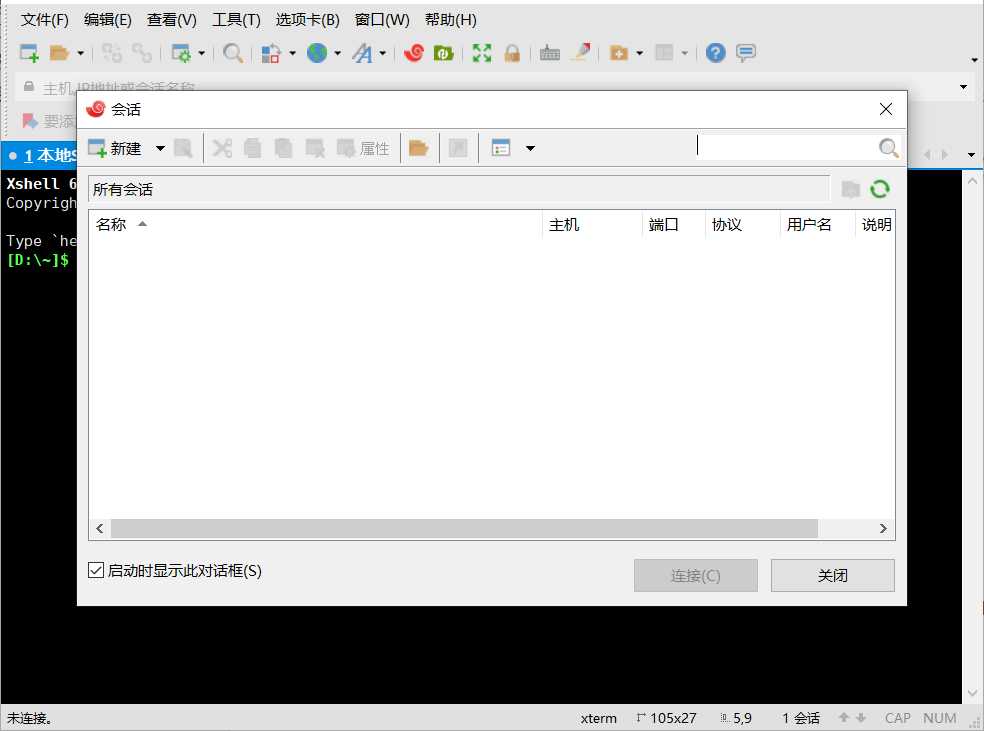Expand dropdown beside the folder-plus icon

click(639, 53)
